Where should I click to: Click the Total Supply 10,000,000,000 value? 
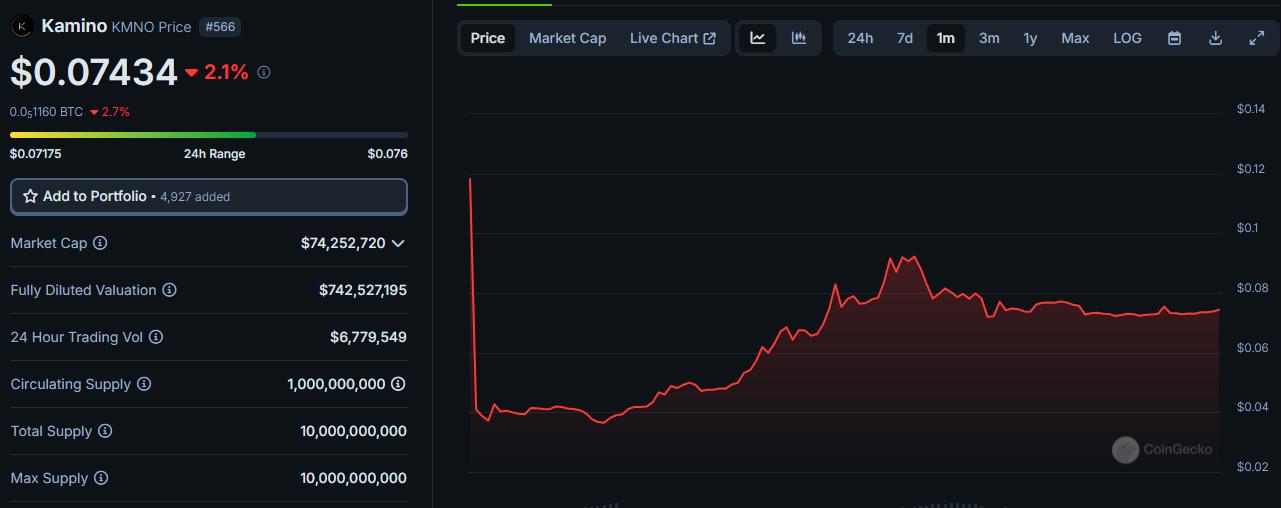click(353, 431)
